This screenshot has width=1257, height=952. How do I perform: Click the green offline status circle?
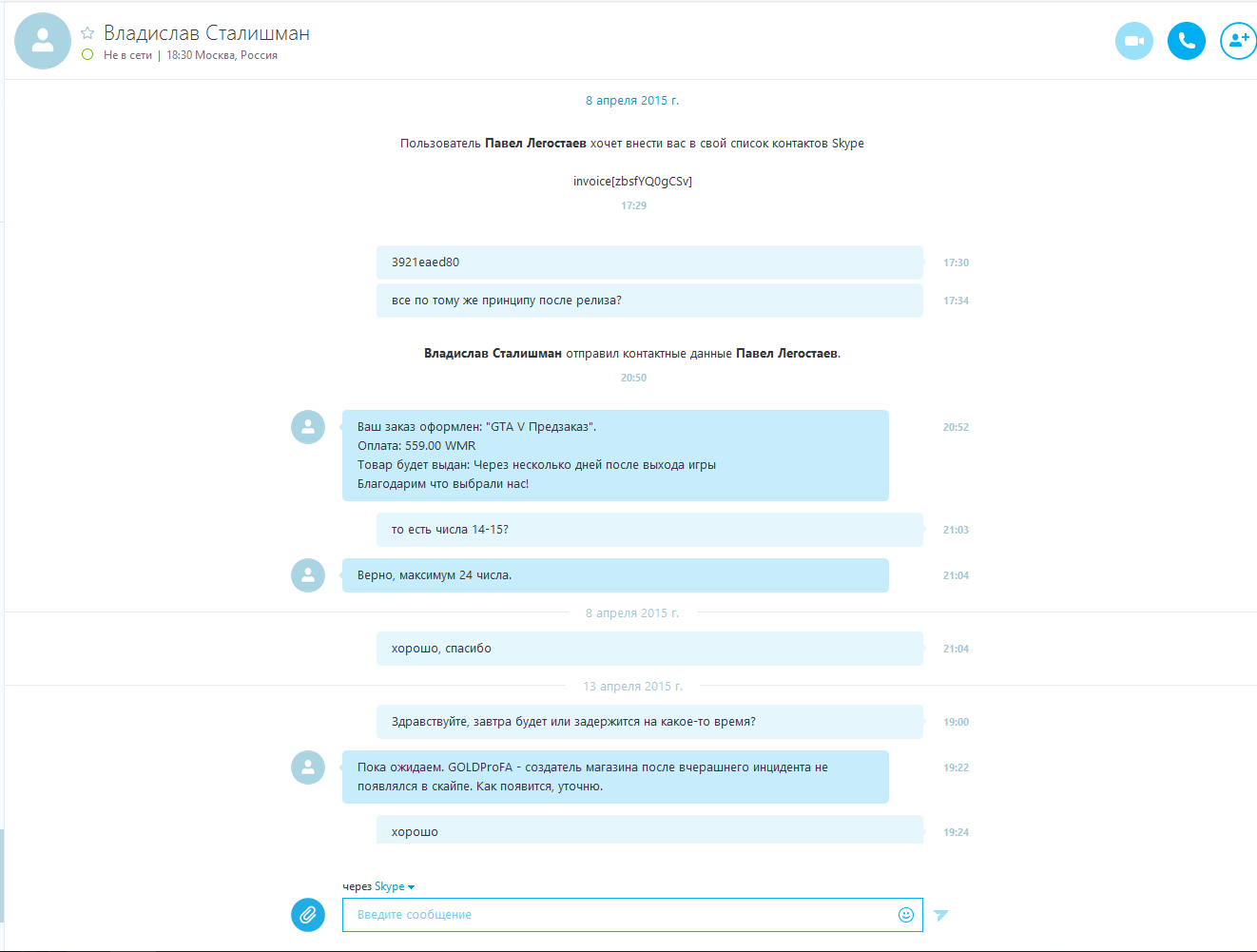coord(87,55)
